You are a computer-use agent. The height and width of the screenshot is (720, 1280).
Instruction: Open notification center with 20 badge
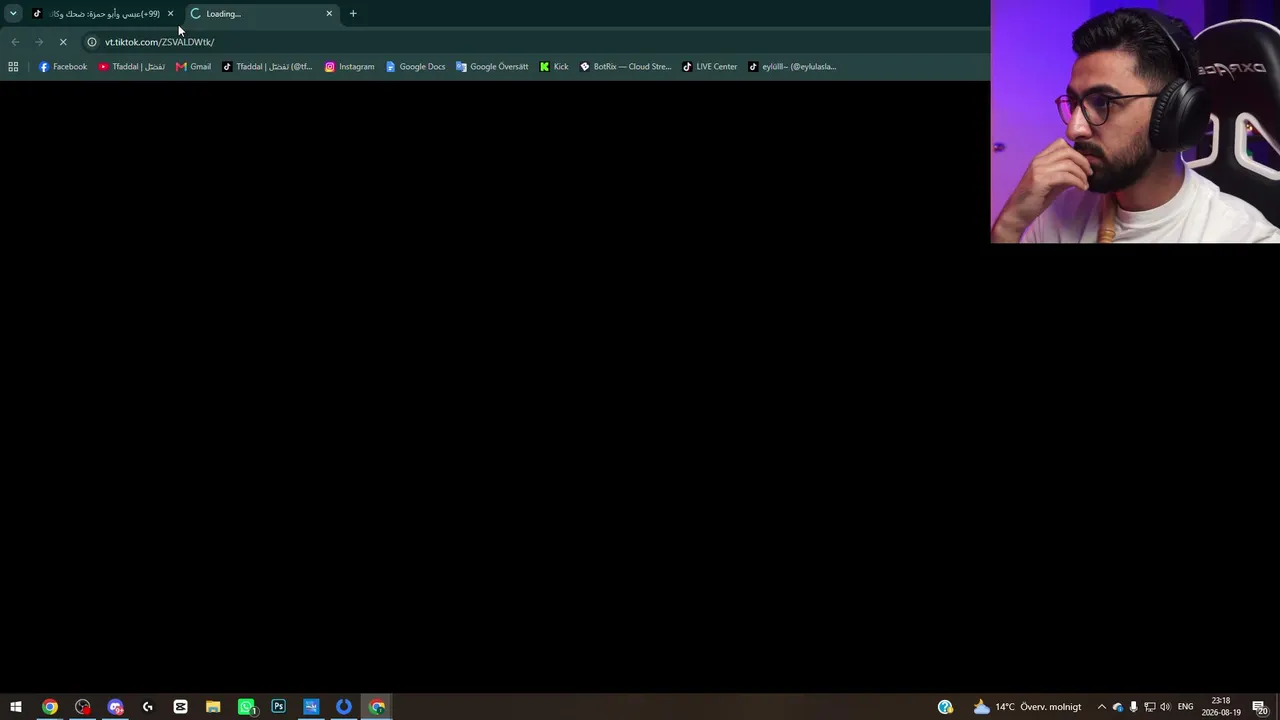1260,707
